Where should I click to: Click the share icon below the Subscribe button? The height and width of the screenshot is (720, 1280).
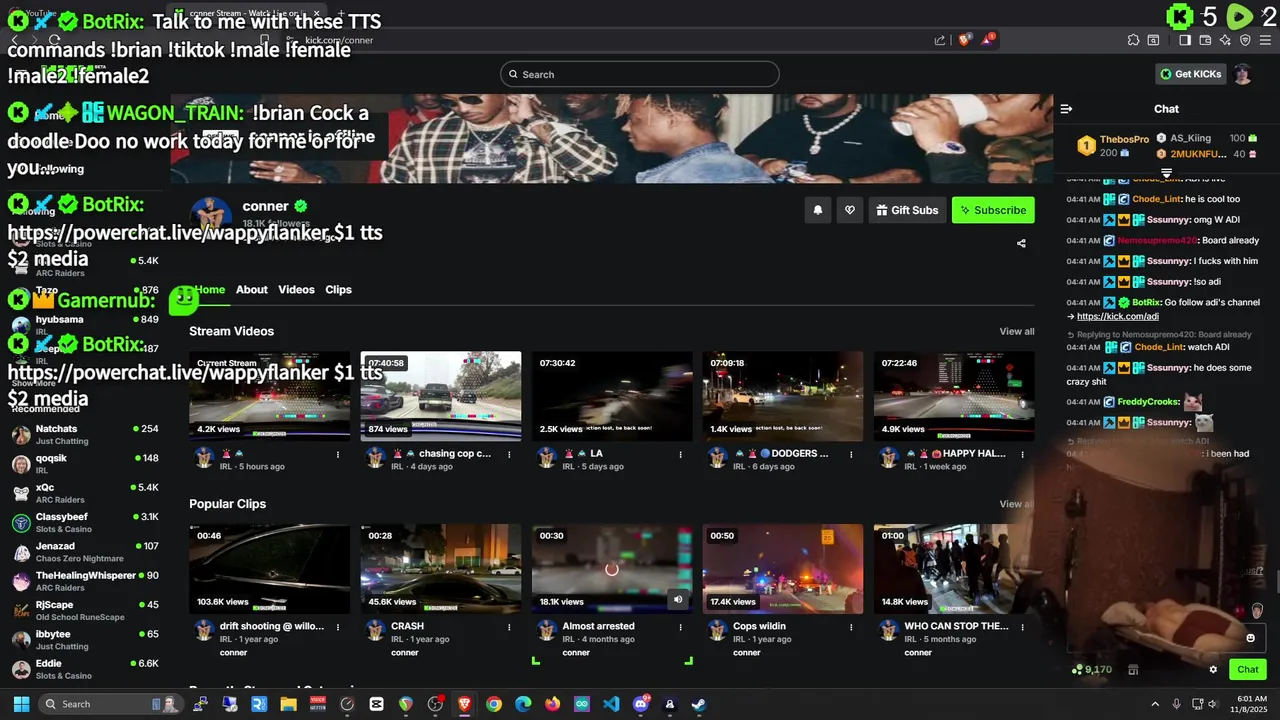(x=1021, y=243)
